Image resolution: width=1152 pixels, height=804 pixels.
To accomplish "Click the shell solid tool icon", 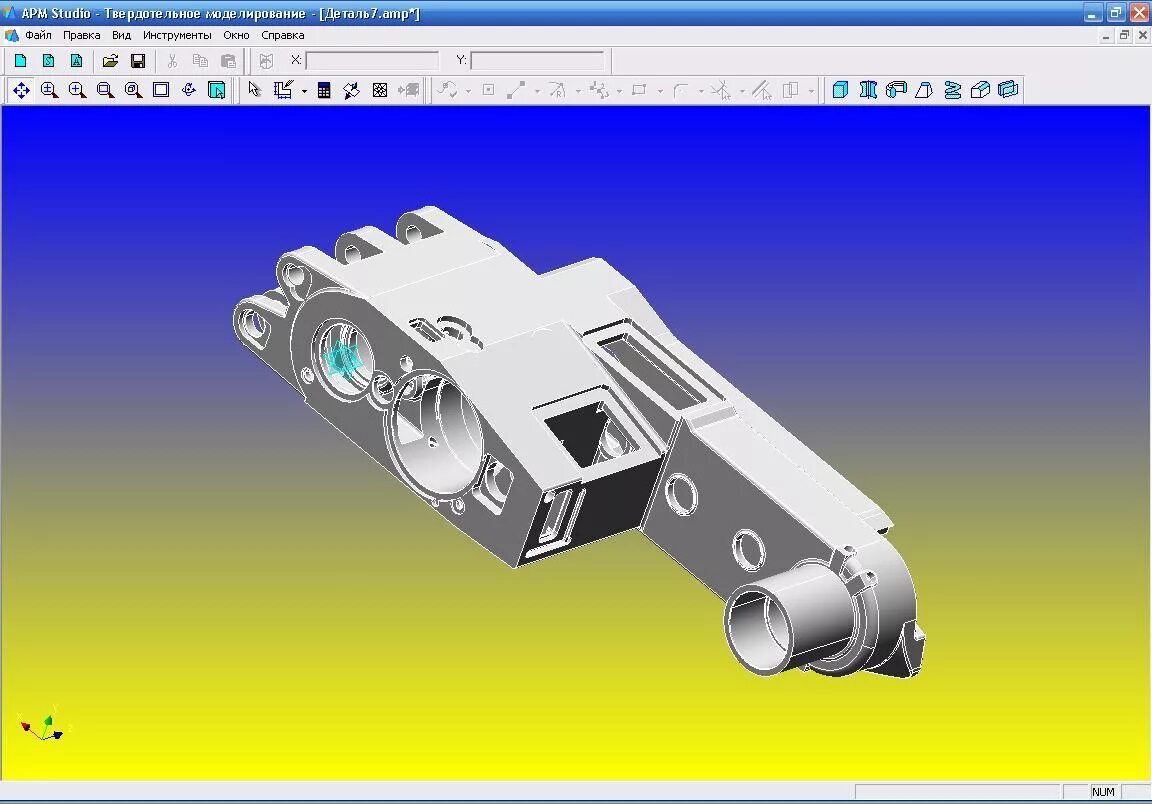I will pos(1008,90).
